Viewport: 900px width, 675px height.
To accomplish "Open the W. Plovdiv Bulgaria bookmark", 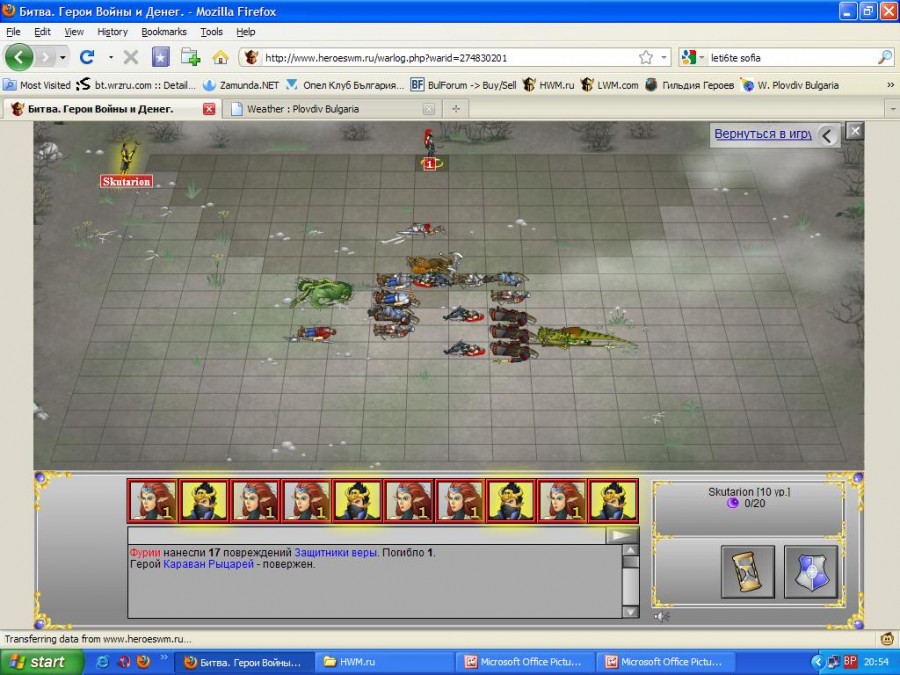I will click(x=790, y=85).
